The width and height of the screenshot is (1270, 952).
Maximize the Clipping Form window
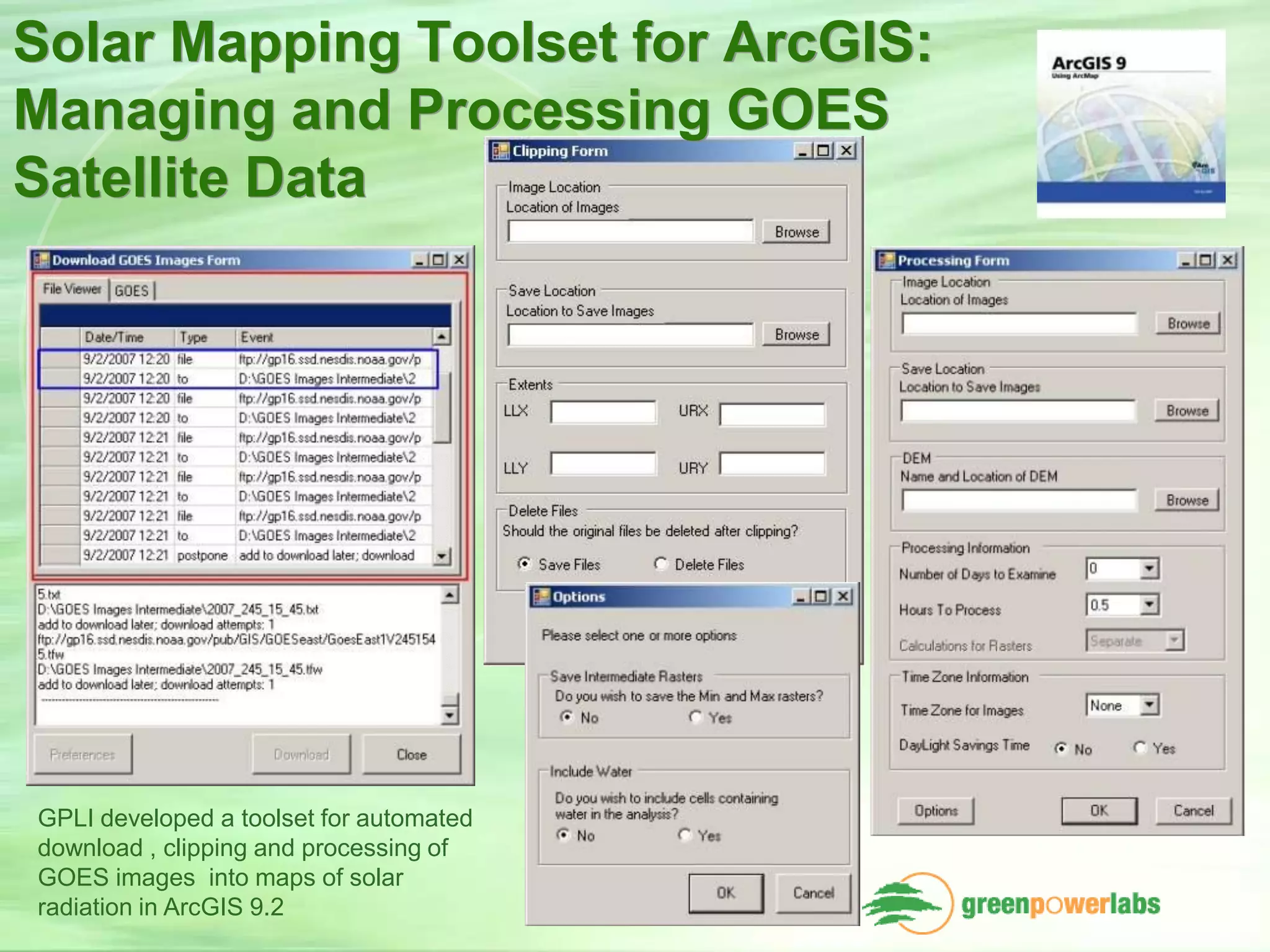coord(824,151)
